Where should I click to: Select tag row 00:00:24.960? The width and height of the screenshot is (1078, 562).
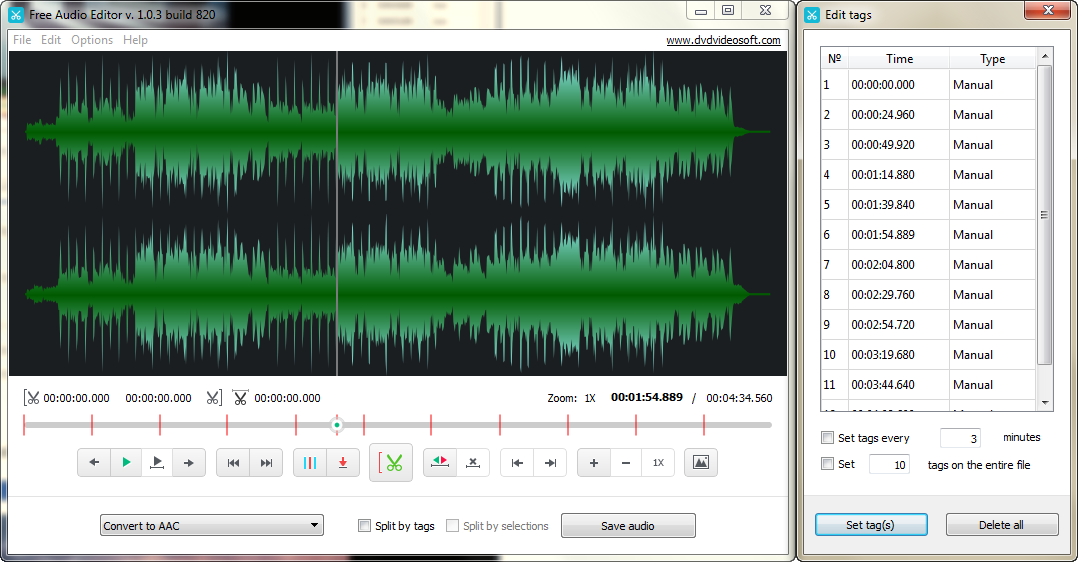[928, 115]
